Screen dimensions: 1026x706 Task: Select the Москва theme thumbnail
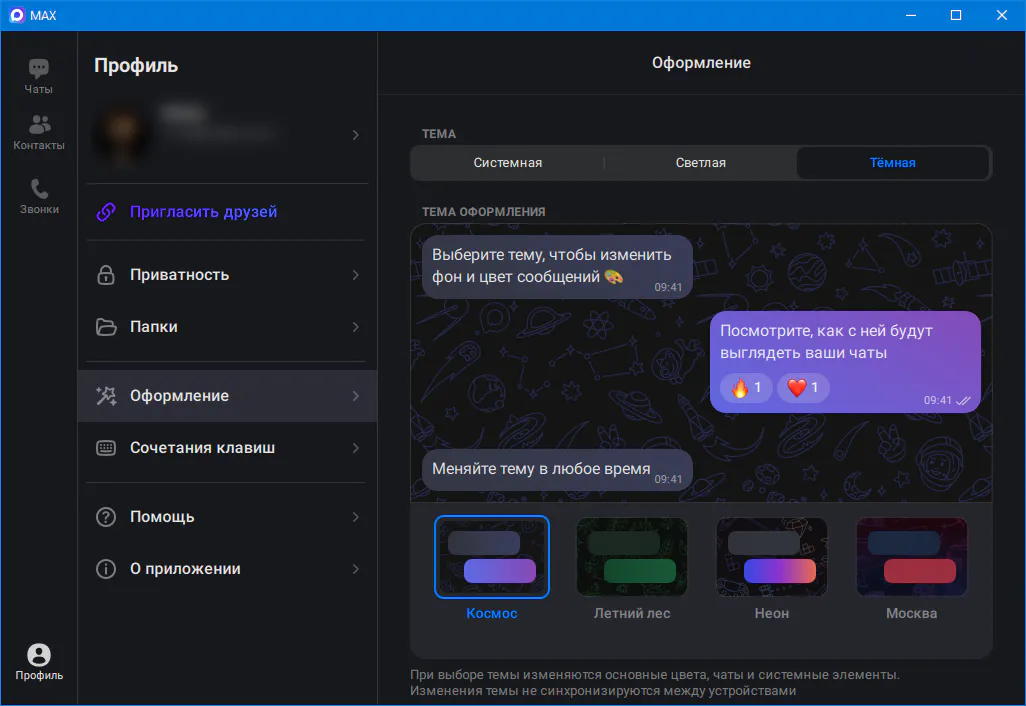click(911, 557)
